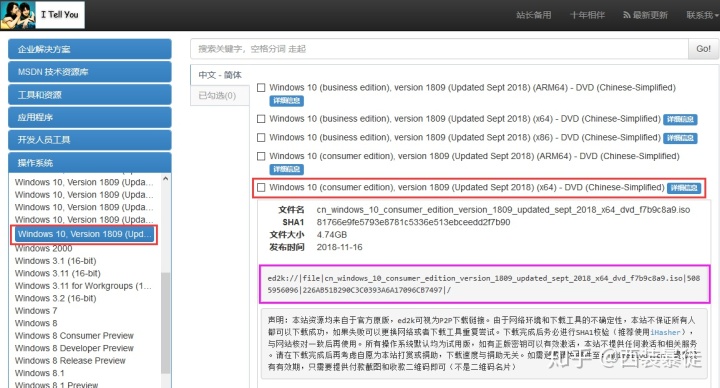The image size is (720, 388).
Task: Select Windows 3.11 for Workgroups item
Action: point(83,286)
